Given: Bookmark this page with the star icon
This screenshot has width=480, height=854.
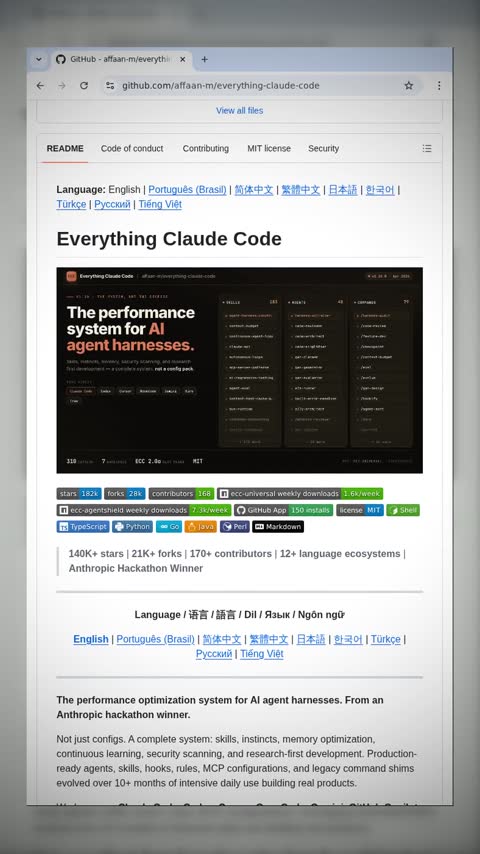Looking at the screenshot, I should (409, 86).
